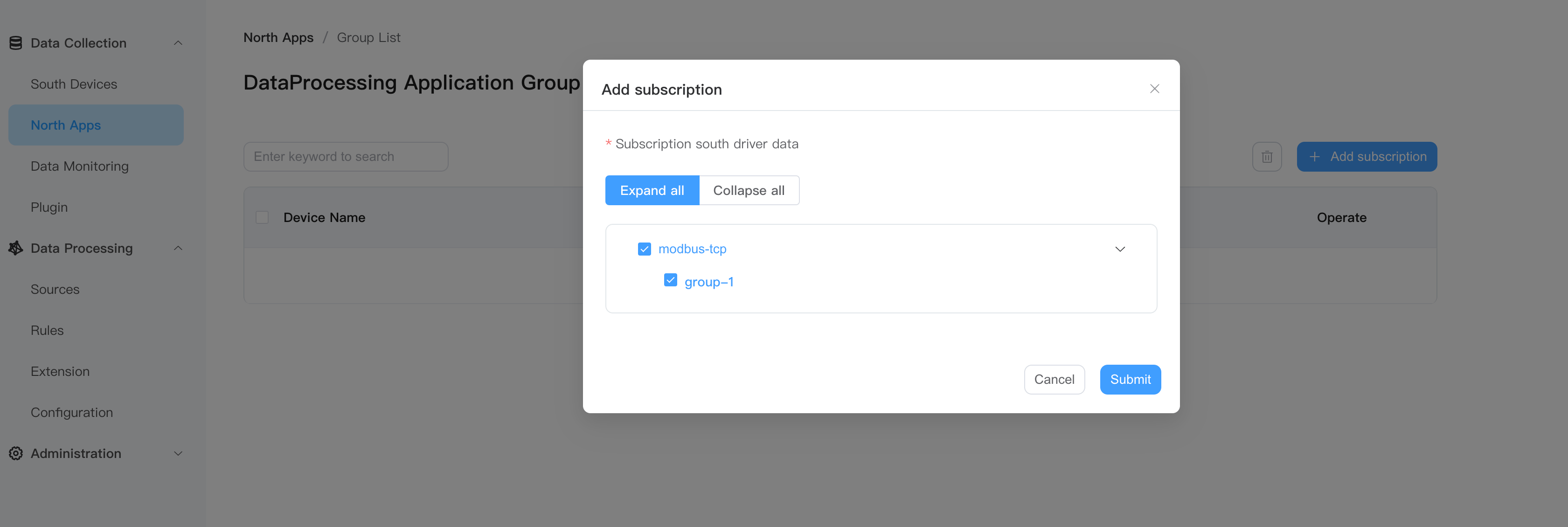This screenshot has height=527, width=1568.
Task: Uncheck the modbus-tcp checkbox
Action: (x=644, y=249)
